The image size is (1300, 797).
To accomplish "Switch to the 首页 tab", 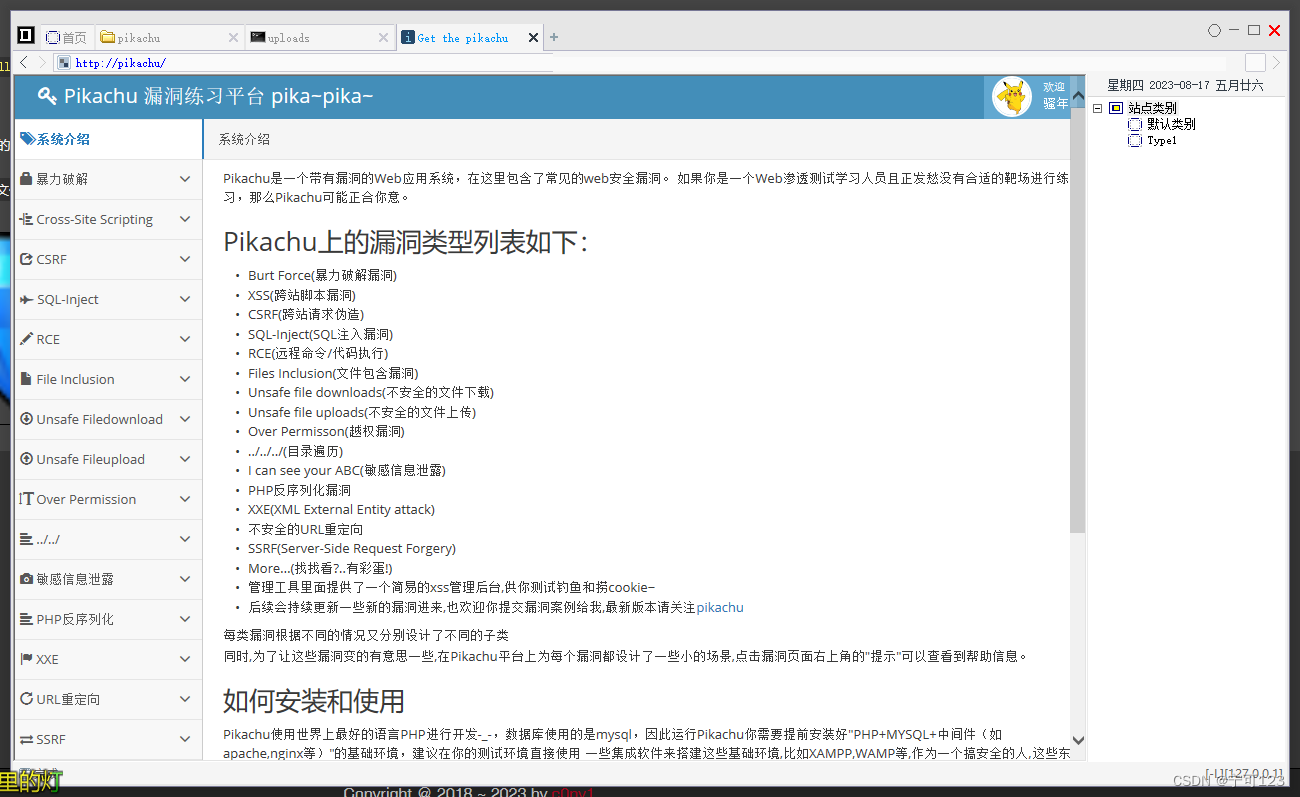I will click(x=67, y=37).
